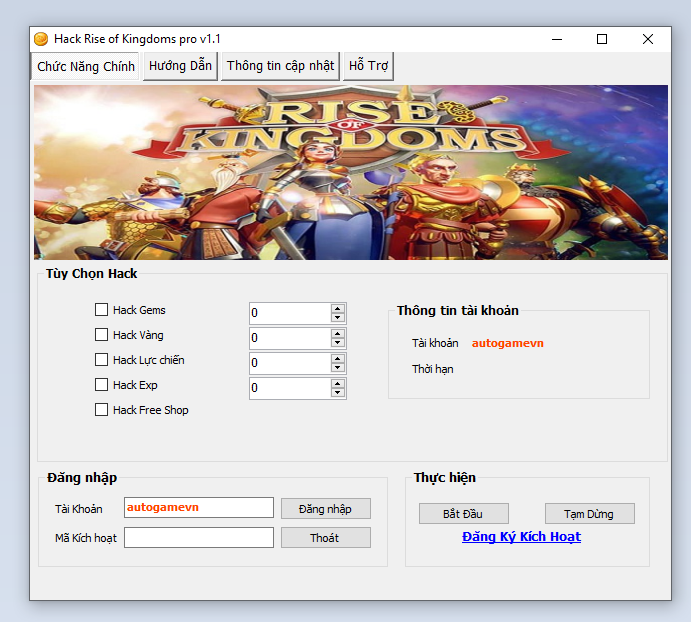The image size is (691, 622).
Task: Enable the Hack Free Shop checkbox
Action: click(x=101, y=410)
